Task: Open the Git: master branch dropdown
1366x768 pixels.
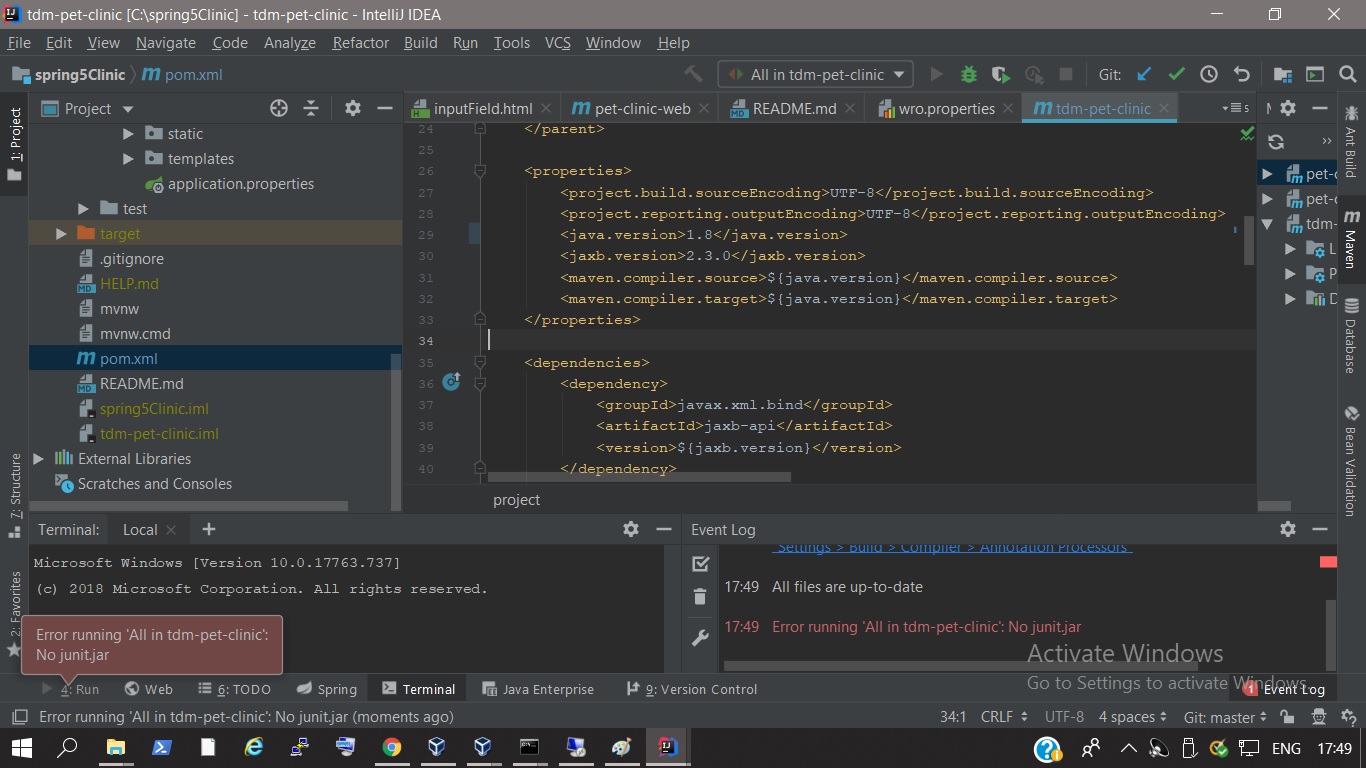Action: pos(1225,717)
